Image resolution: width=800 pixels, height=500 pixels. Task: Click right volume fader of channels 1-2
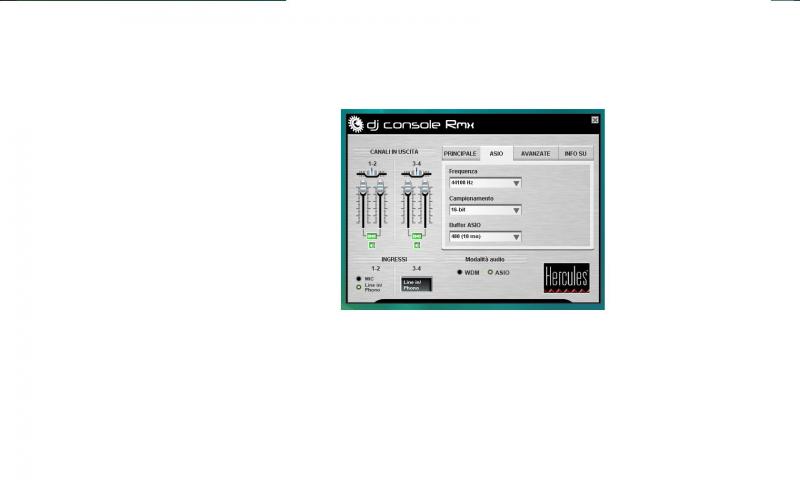click(380, 188)
